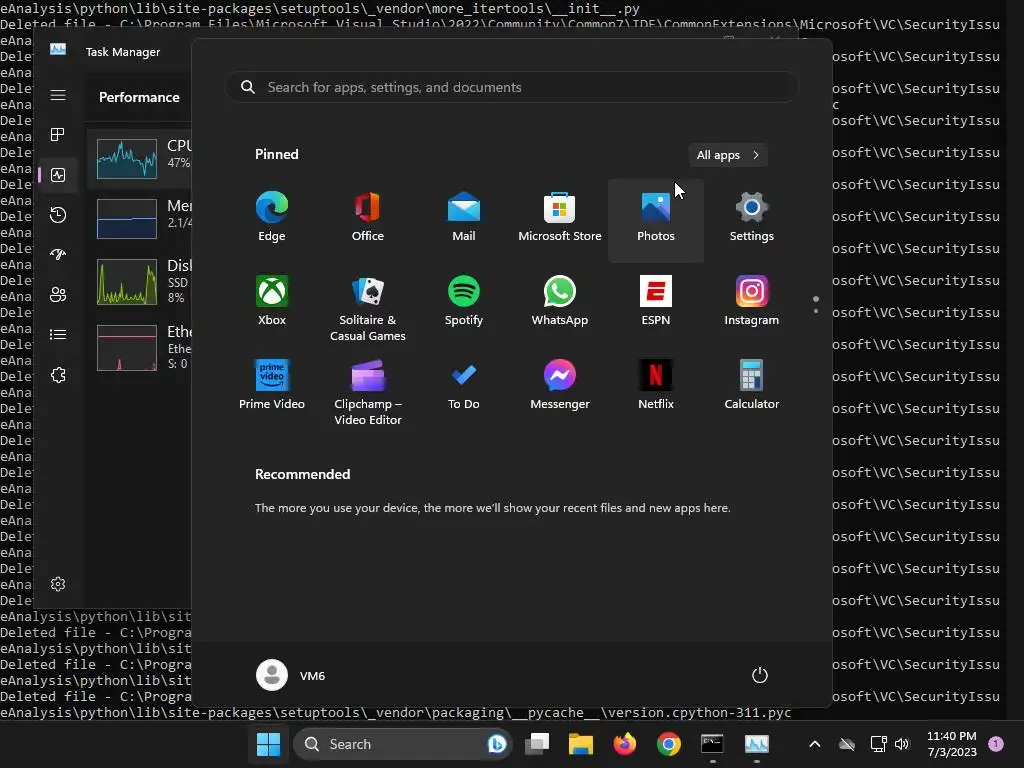Open Task Manager Details page
The height and width of the screenshot is (768, 1024).
point(58,334)
